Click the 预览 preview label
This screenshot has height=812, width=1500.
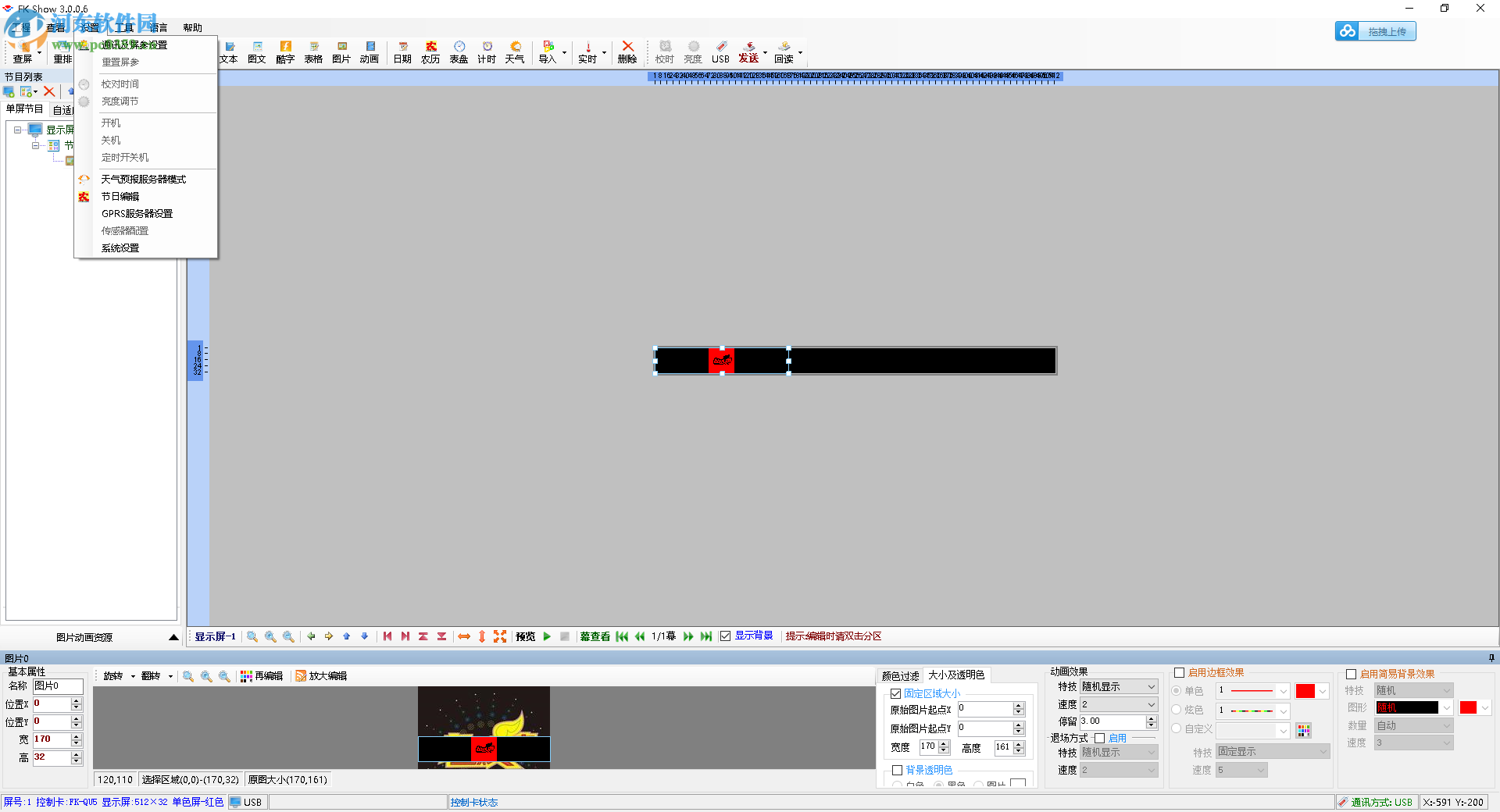526,636
